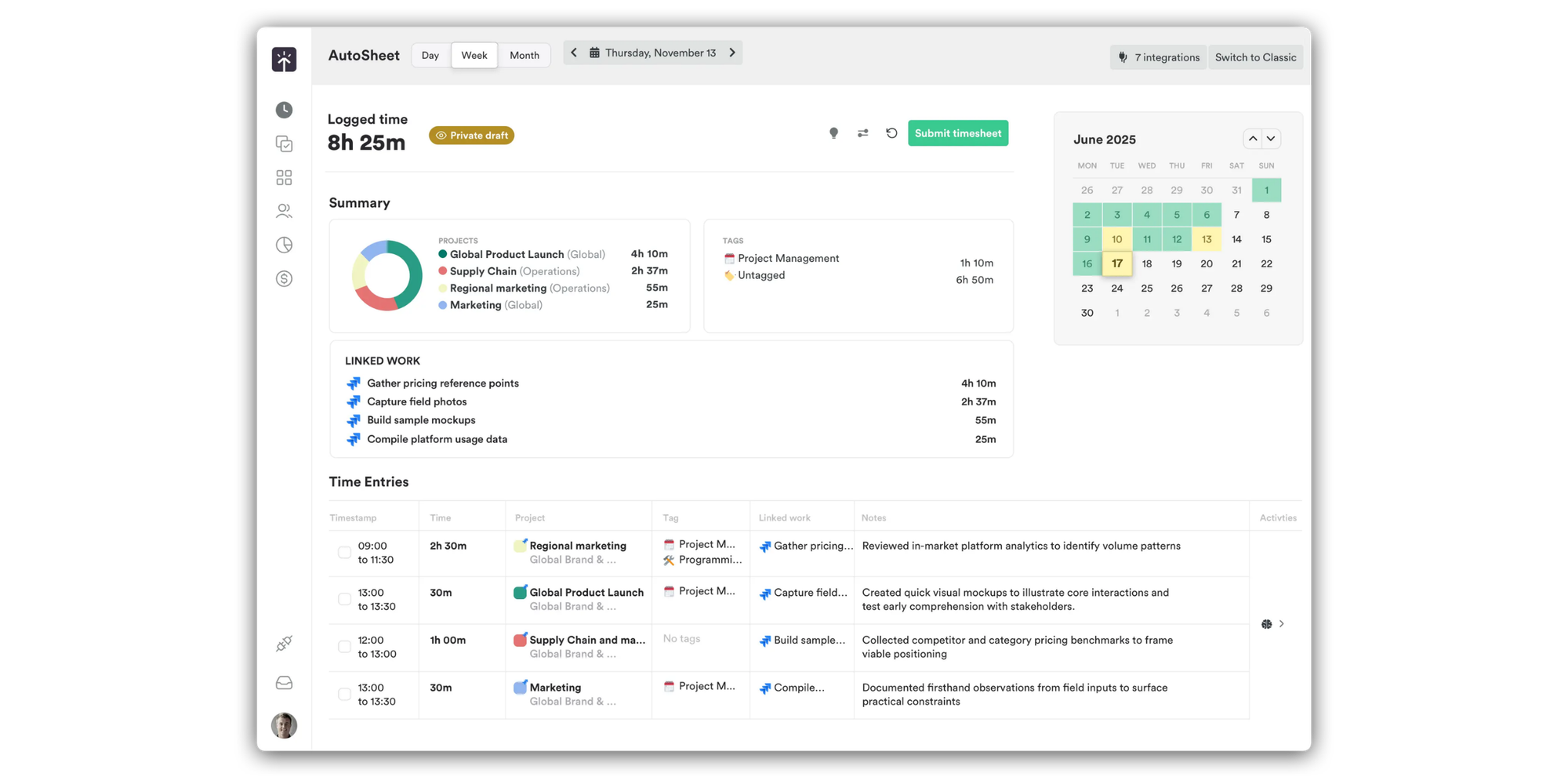Check the 09:00 to 11:30 entry checkbox
Image resolution: width=1568 pixels, height=784 pixels.
[x=344, y=552]
